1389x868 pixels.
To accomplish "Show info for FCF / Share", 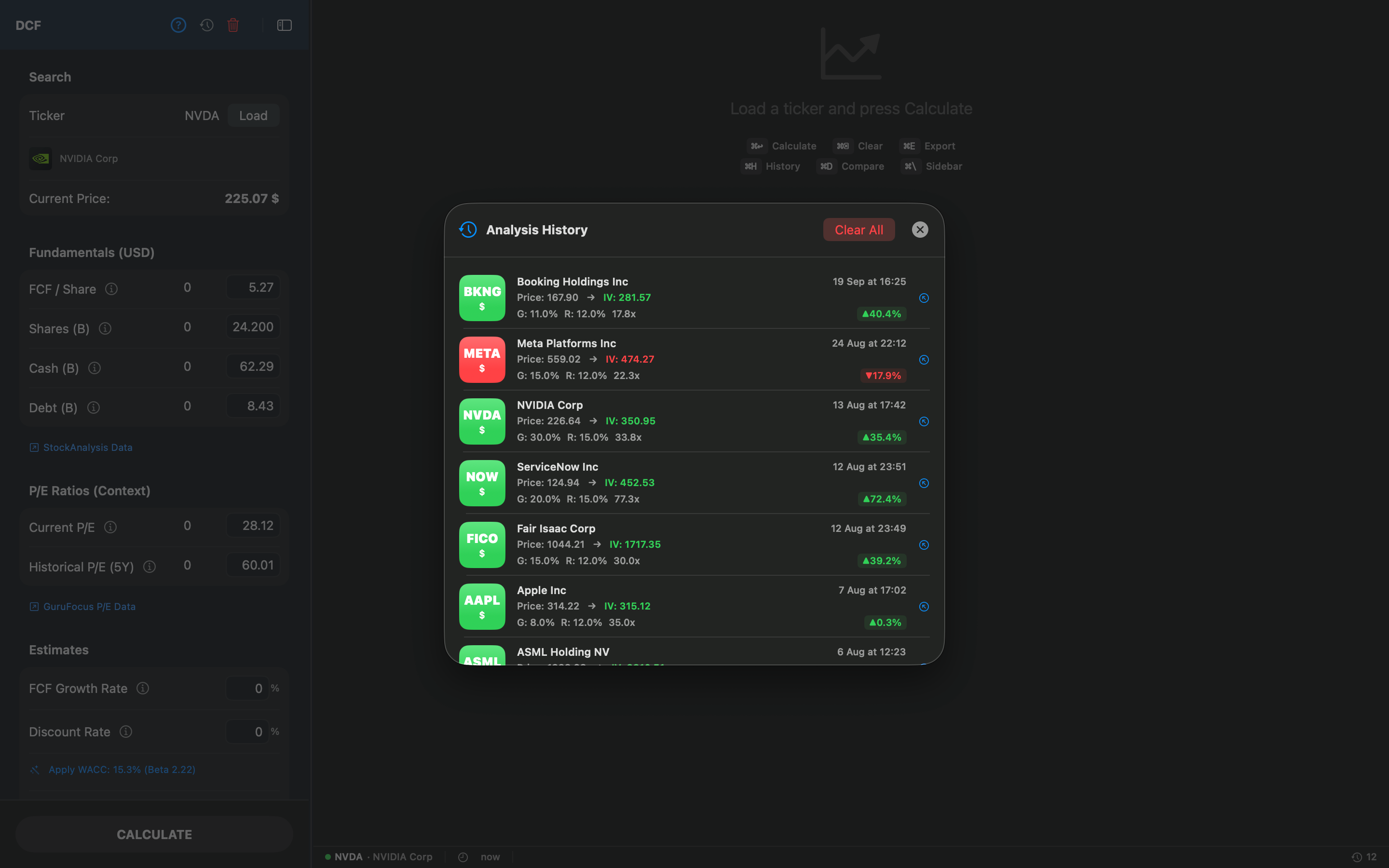I will pyautogui.click(x=111, y=289).
